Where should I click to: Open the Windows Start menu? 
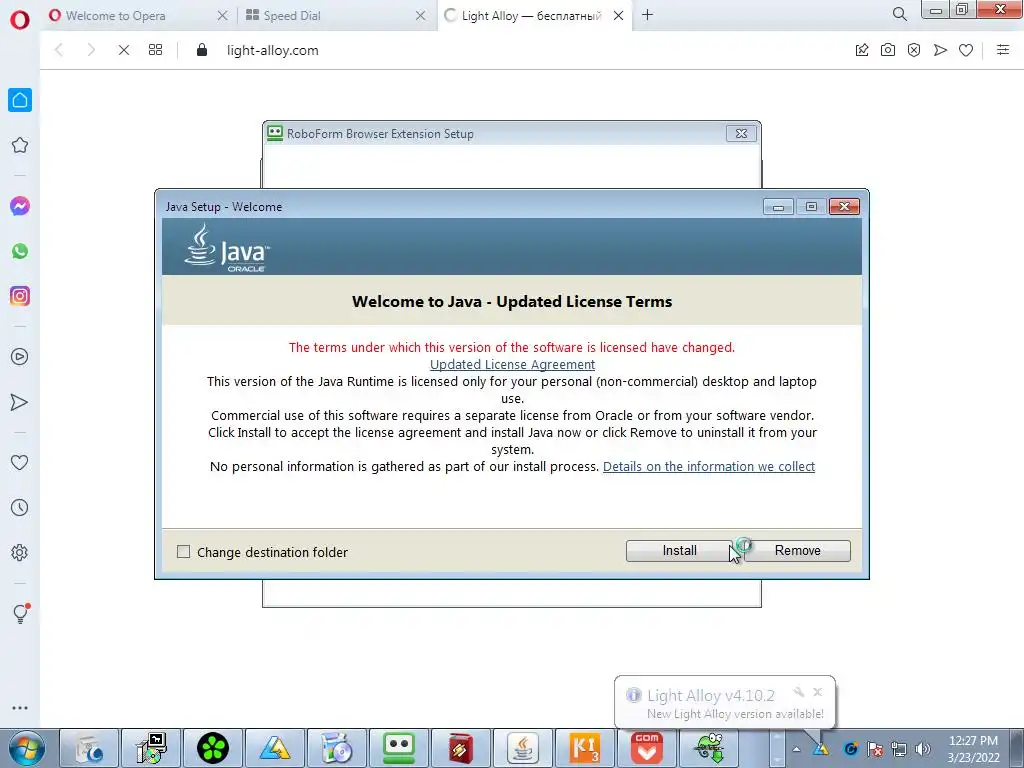[26, 748]
